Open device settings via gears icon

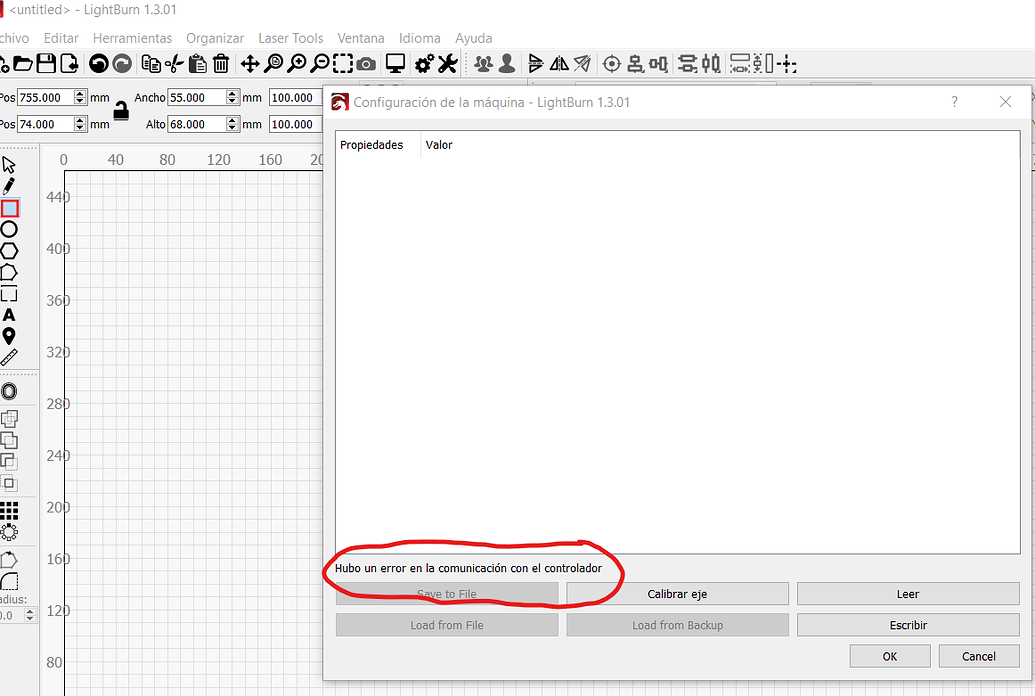point(424,63)
